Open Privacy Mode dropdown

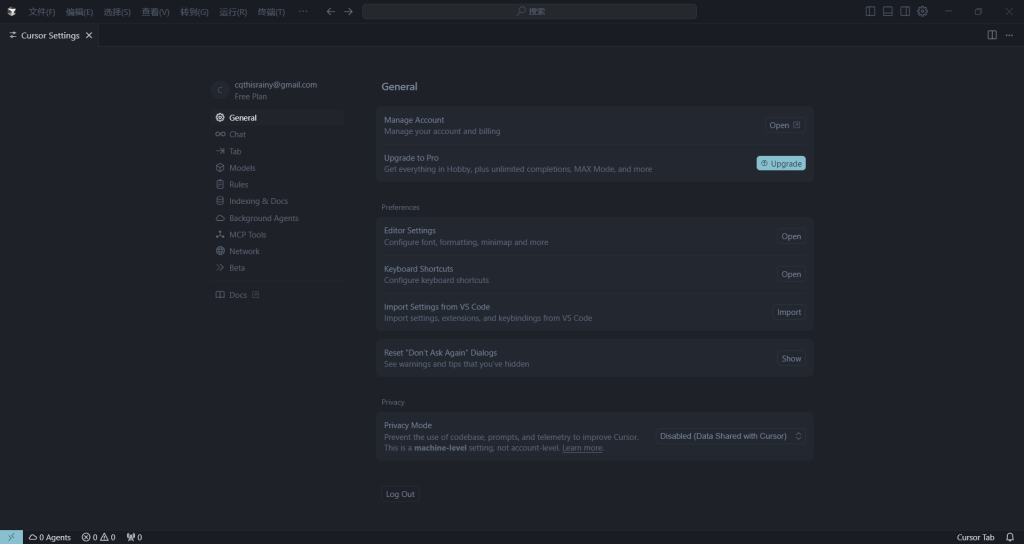tap(730, 436)
